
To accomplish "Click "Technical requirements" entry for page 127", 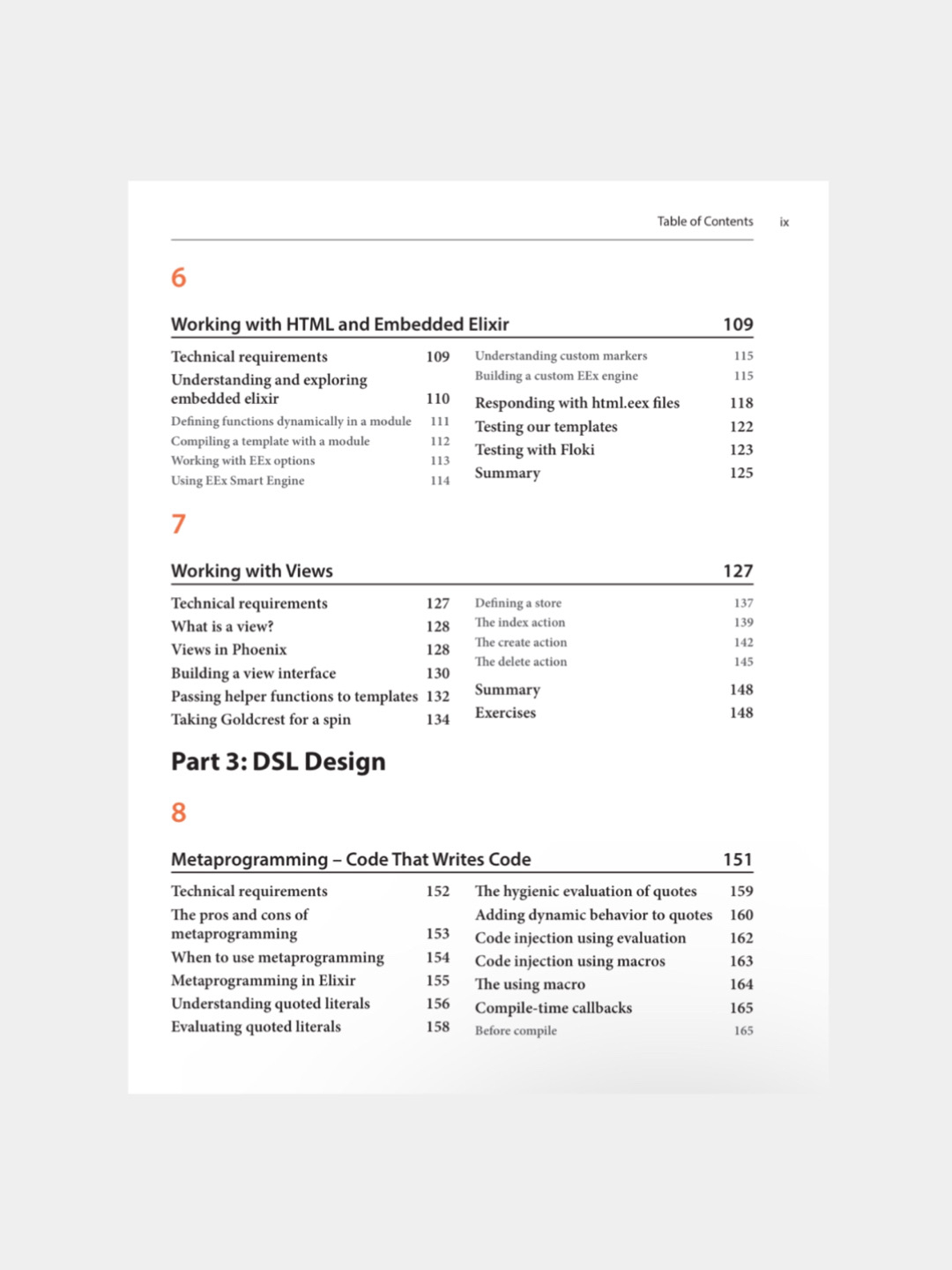I will (x=249, y=603).
